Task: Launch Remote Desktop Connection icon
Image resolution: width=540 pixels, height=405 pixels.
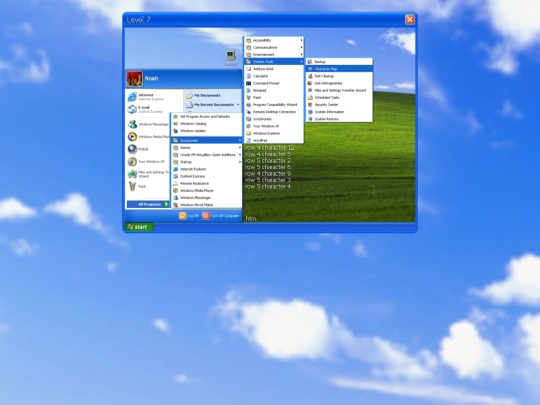Action: (248, 112)
